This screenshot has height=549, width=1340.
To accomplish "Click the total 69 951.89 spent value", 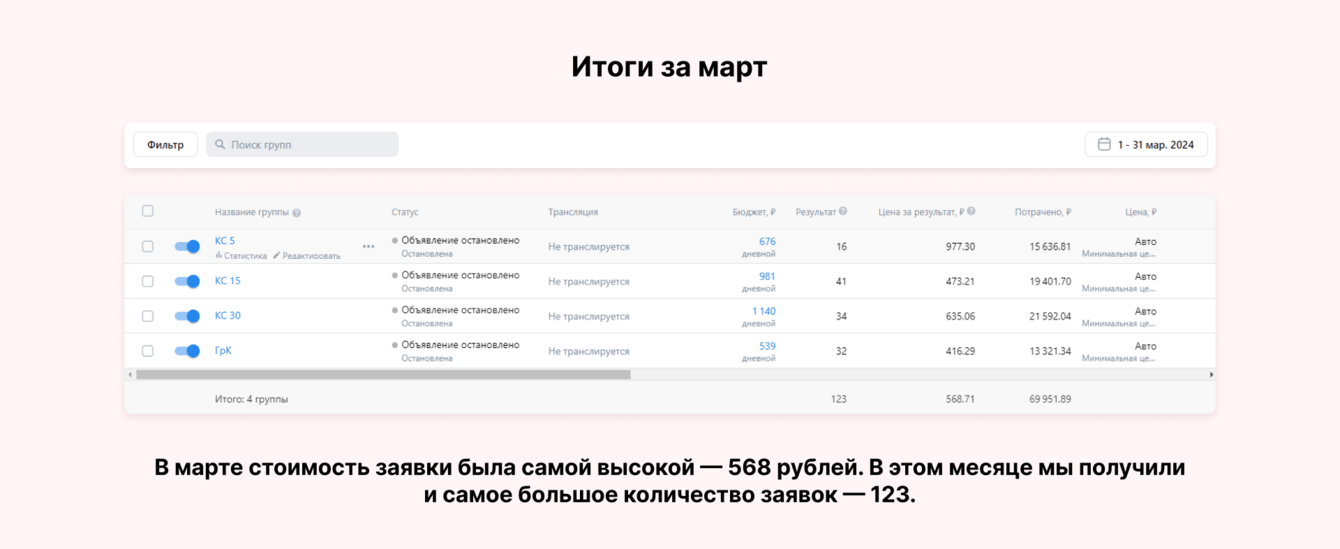I will [x=1050, y=399].
